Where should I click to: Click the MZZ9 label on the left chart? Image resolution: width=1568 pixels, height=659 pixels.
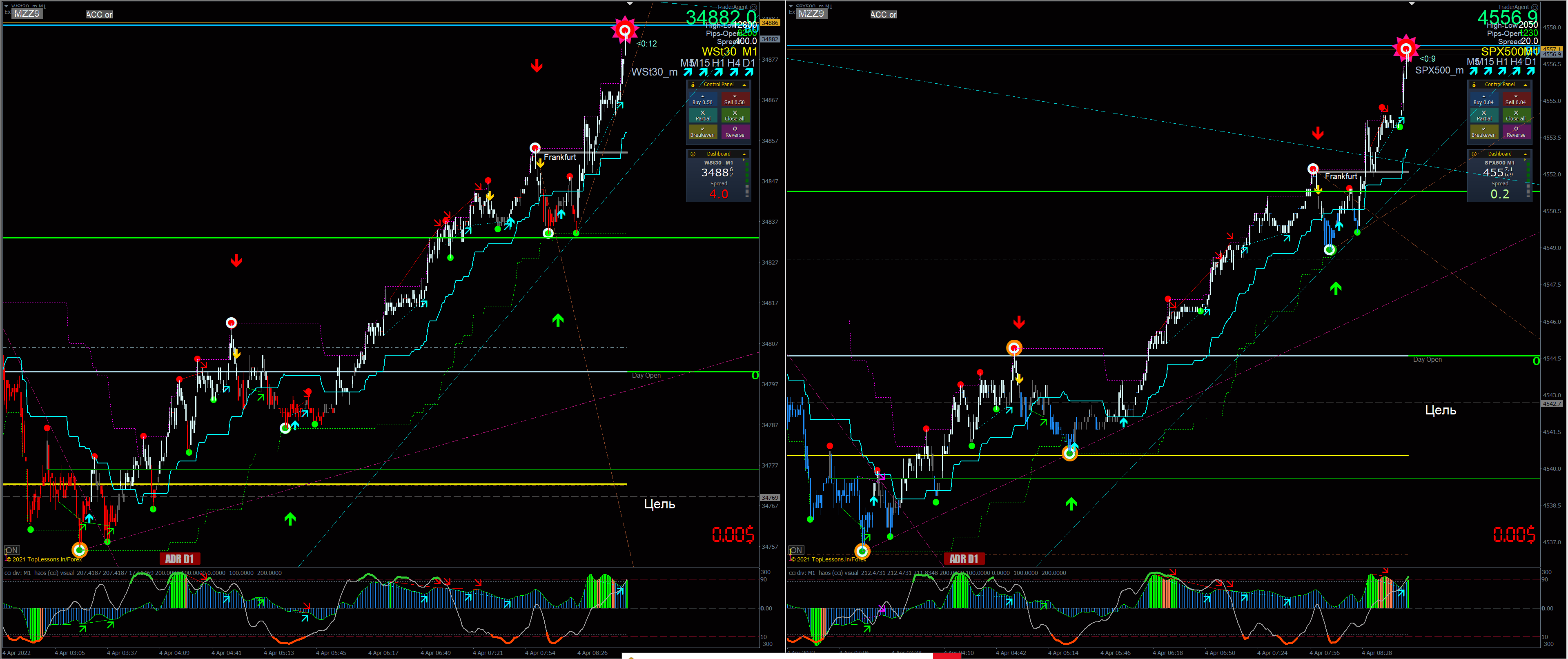coord(27,13)
